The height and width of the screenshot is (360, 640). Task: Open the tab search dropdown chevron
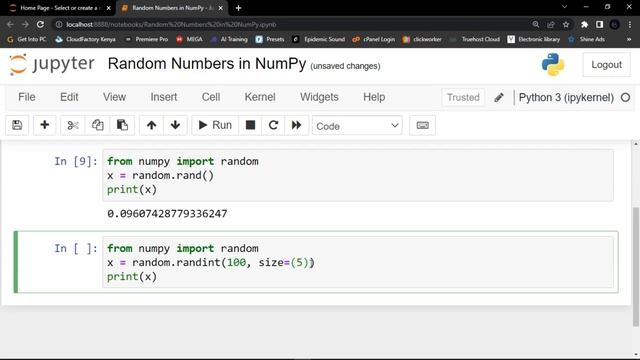[564, 7]
